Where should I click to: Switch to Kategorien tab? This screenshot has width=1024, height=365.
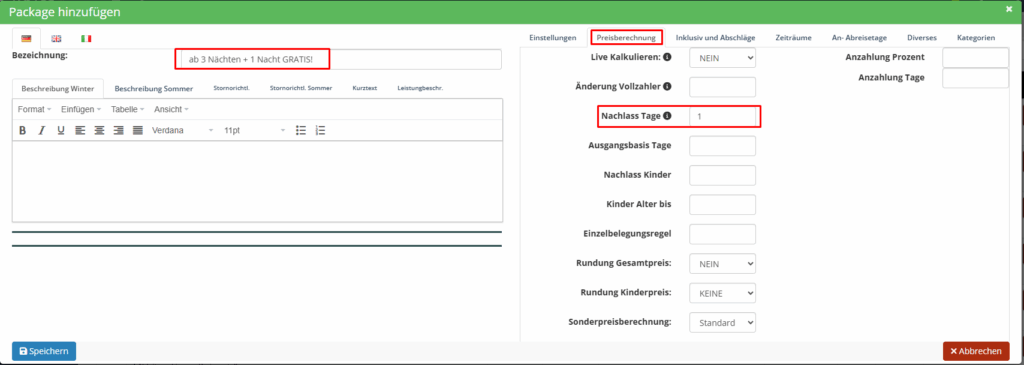tap(976, 38)
